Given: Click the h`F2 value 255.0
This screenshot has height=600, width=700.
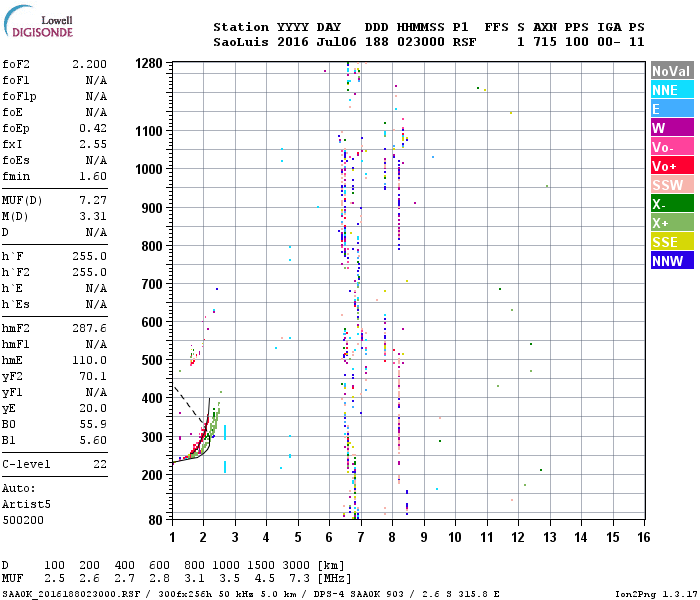Looking at the screenshot, I should click(89, 272).
